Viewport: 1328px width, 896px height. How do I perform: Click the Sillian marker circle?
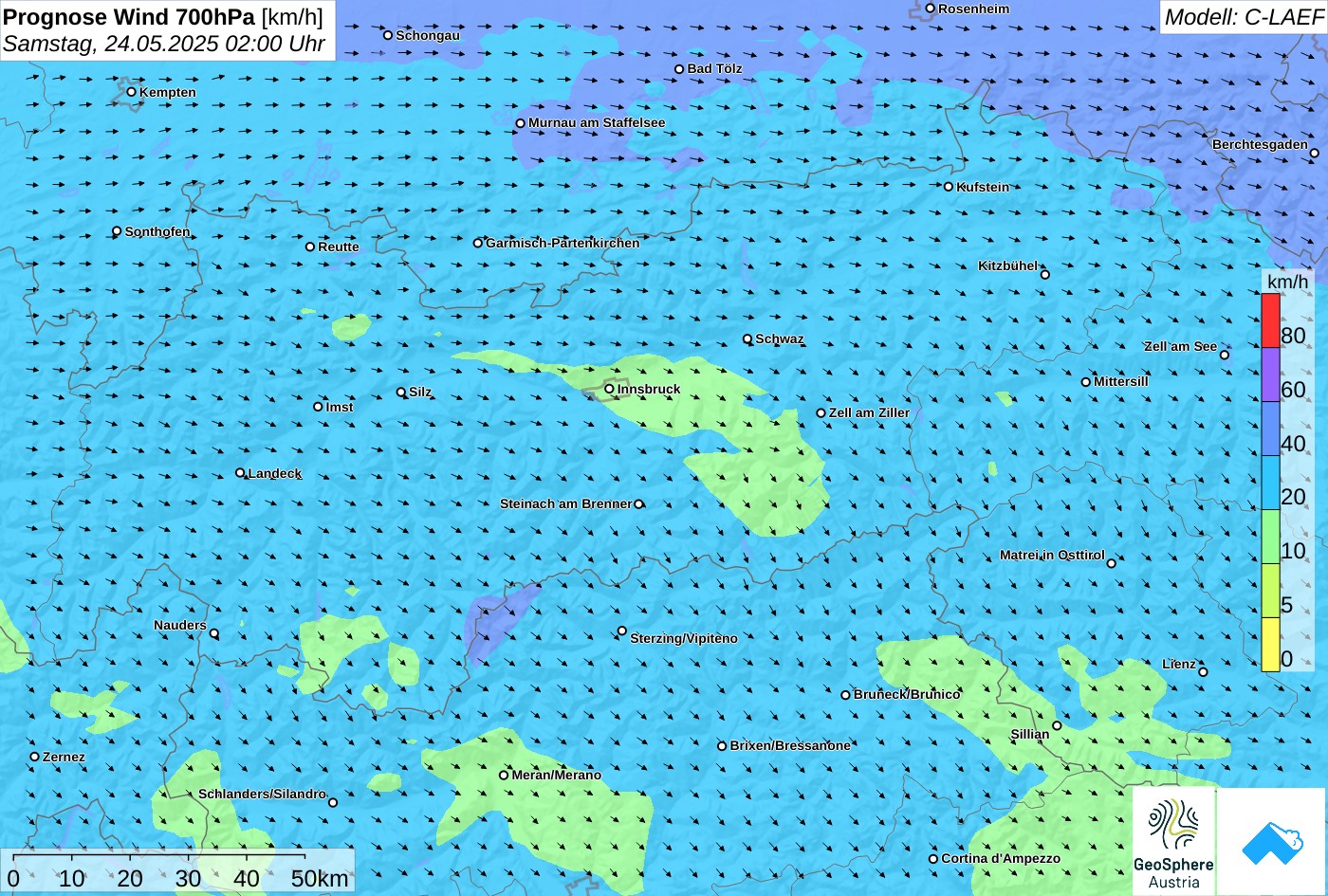(x=1057, y=725)
